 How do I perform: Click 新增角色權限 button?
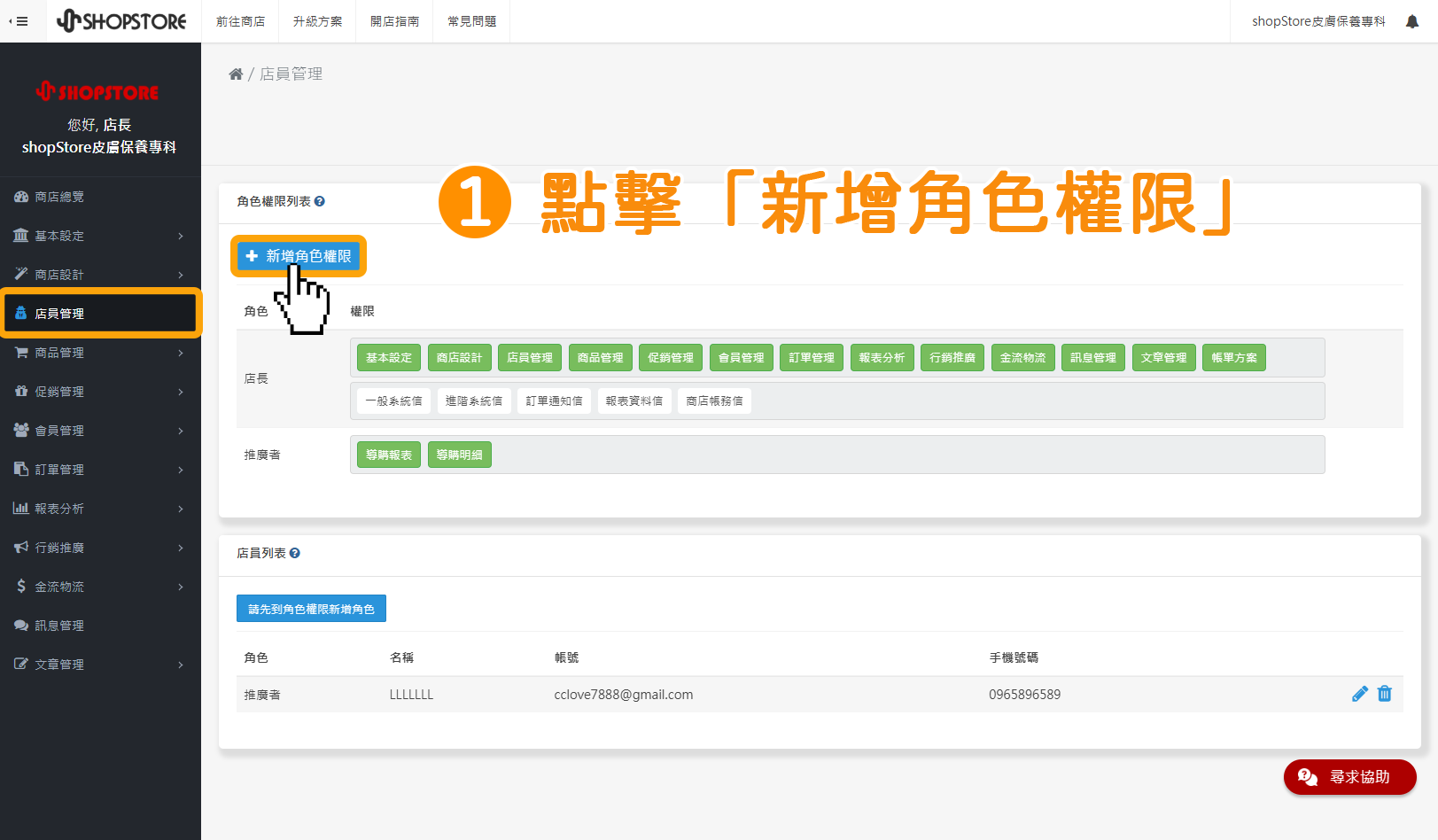tap(299, 256)
